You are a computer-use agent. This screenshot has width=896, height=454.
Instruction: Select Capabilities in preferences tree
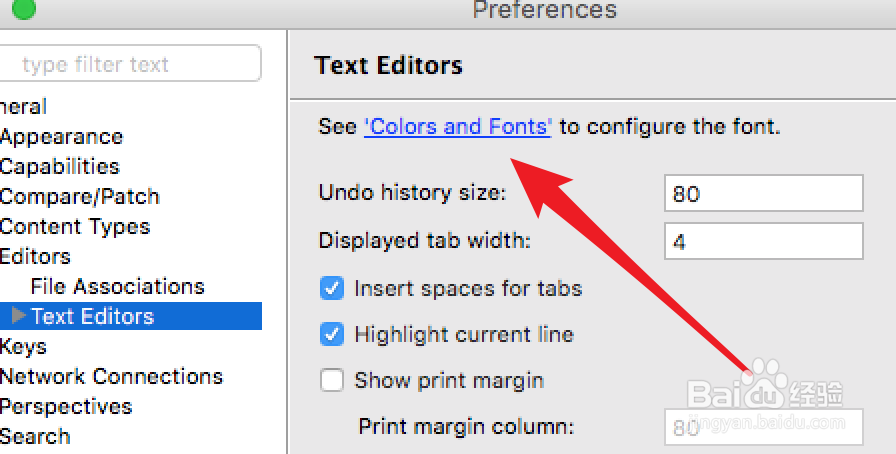point(60,166)
